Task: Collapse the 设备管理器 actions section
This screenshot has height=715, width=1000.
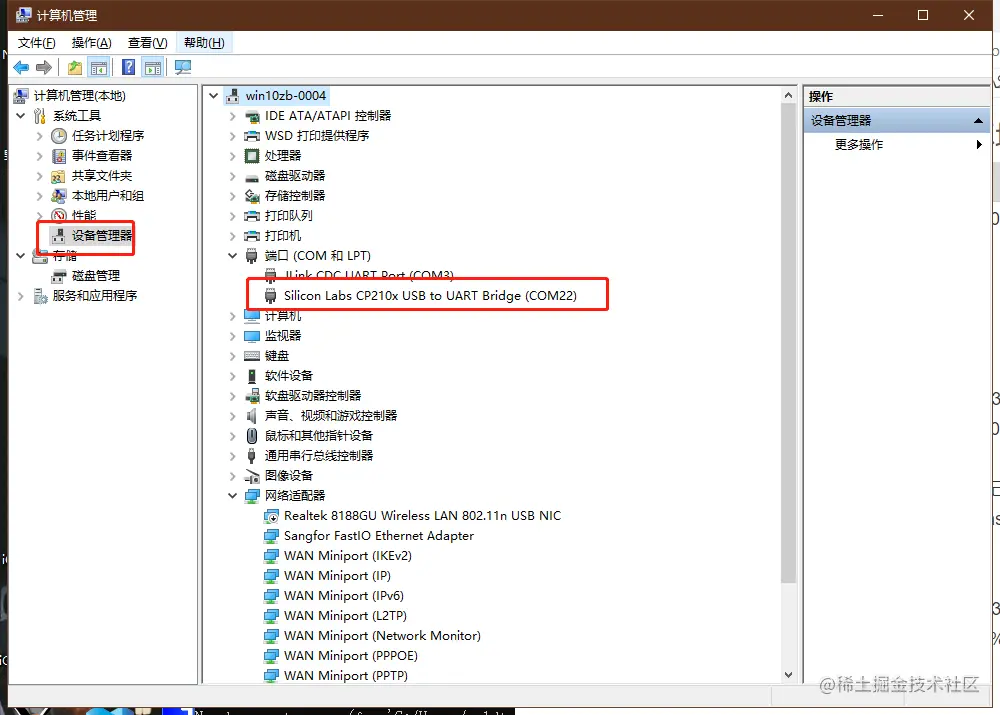Action: [x=978, y=121]
